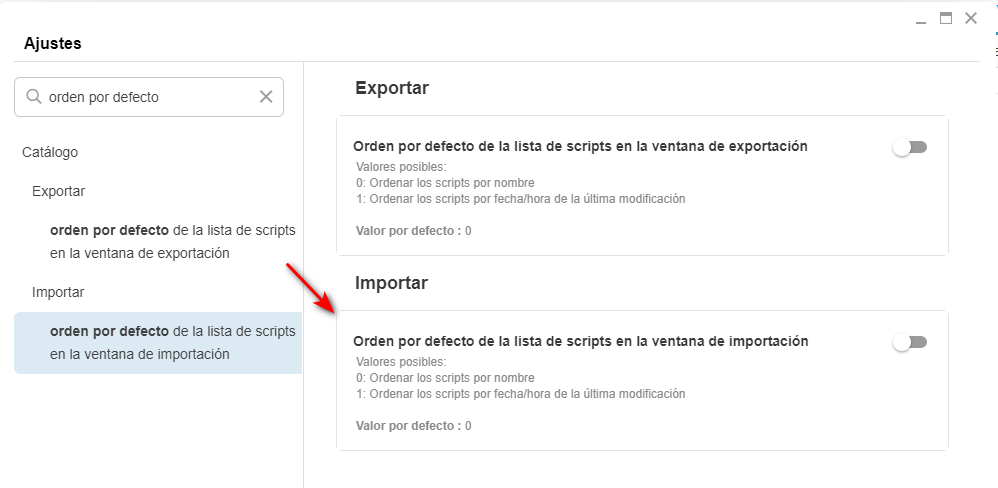Click the Ajustes window title

53,44
